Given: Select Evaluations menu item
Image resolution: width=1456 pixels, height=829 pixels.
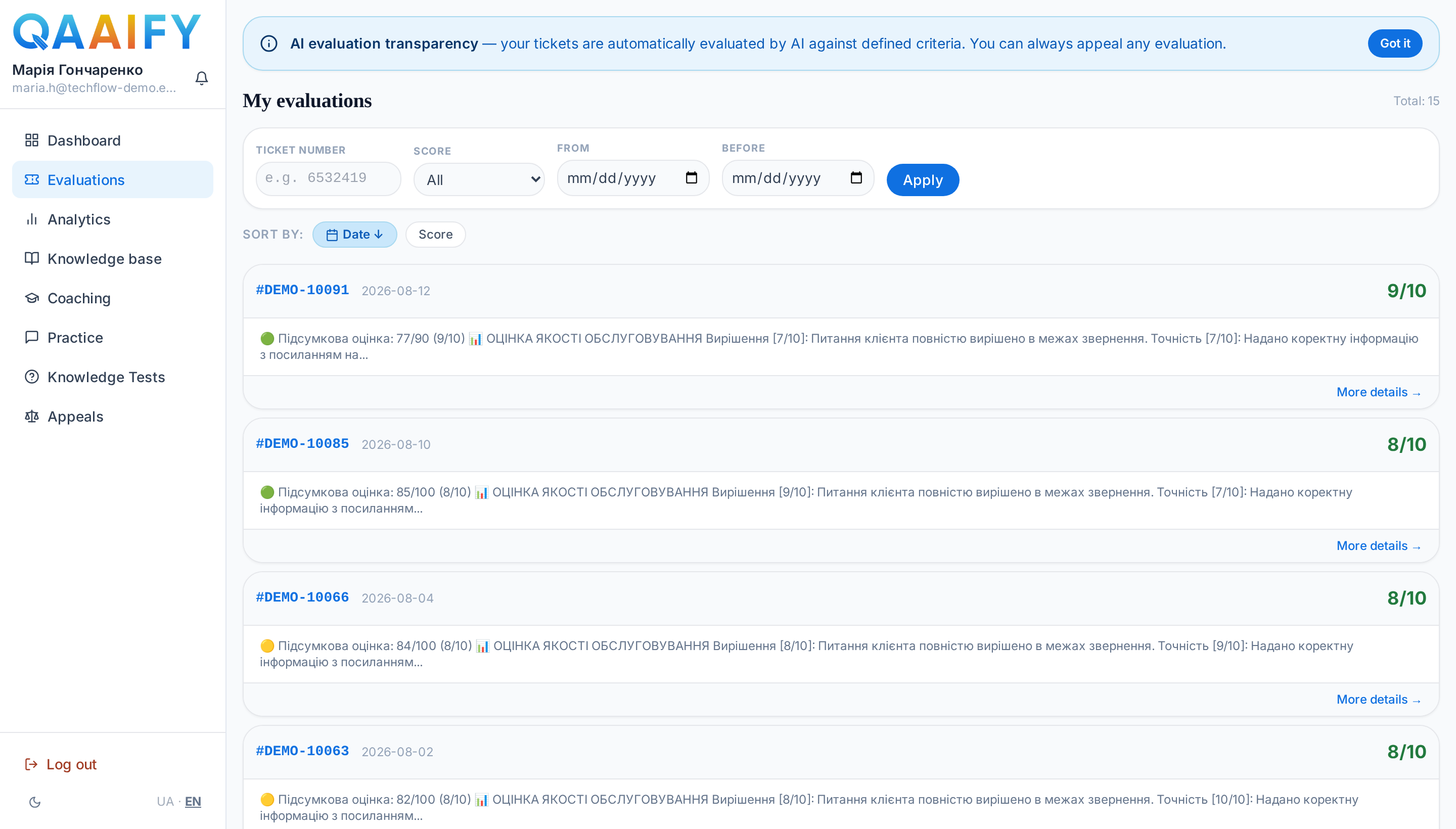Looking at the screenshot, I should tap(113, 179).
